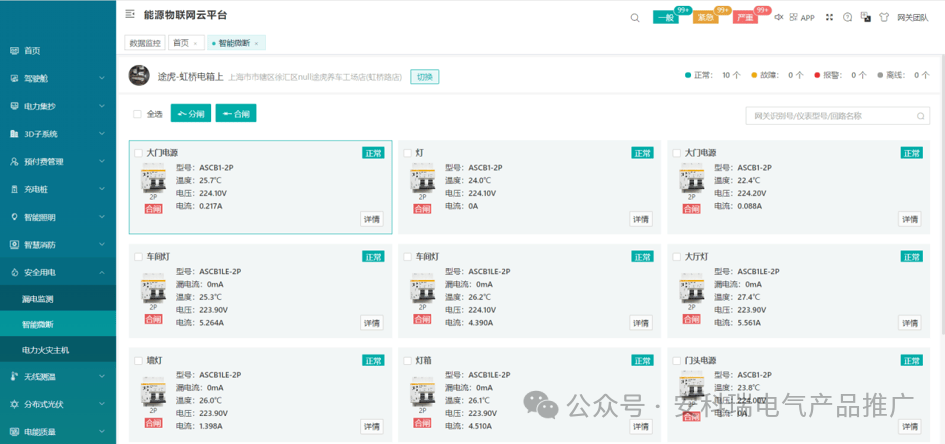Expand 无线测温 menu using its chevron
Image resolution: width=945 pixels, height=444 pixels.
tap(102, 377)
